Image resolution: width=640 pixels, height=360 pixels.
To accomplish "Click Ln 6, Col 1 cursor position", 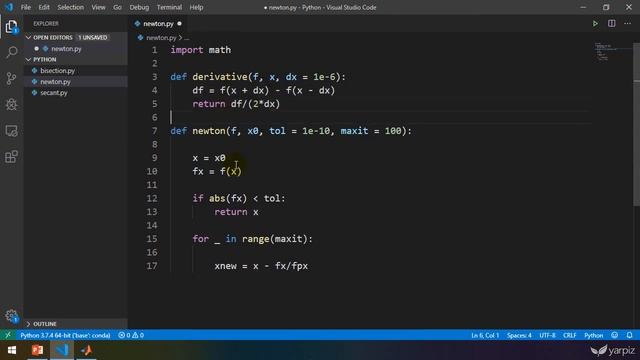I will coord(485,335).
